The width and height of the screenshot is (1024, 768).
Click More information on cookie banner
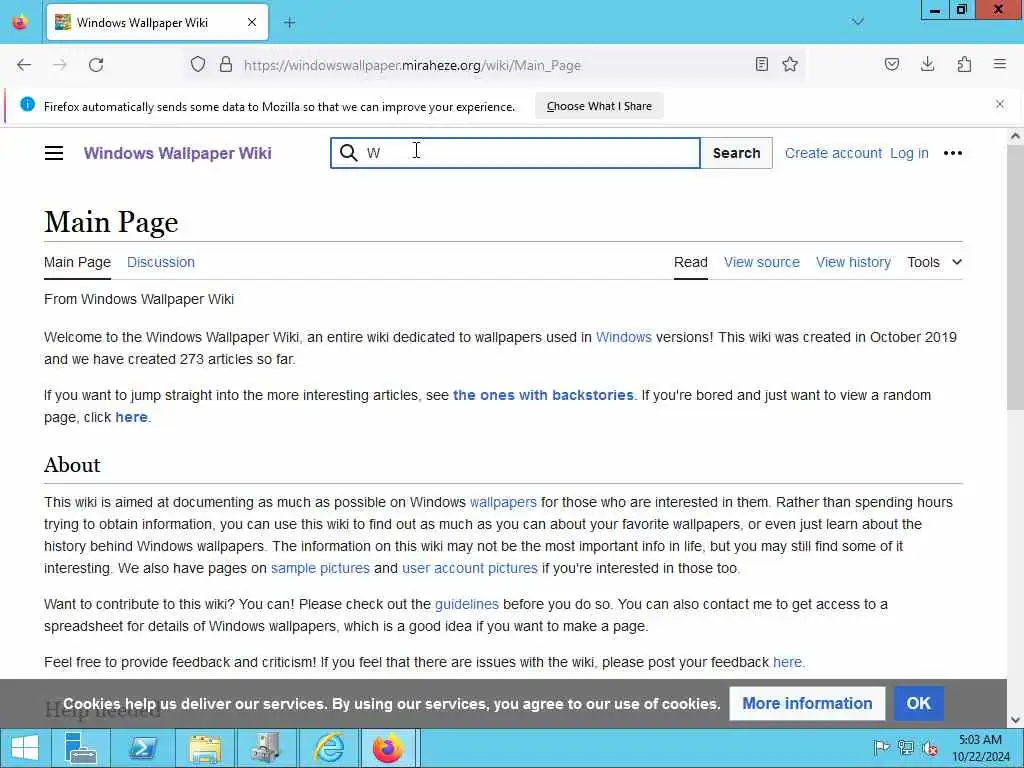(x=807, y=703)
